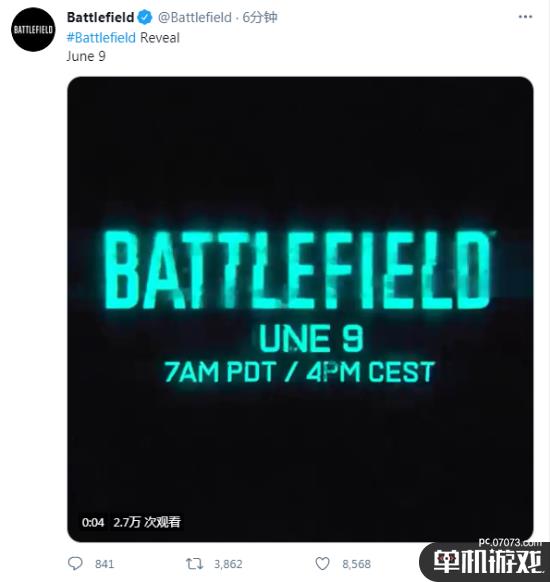Click the Battlefield profile avatar
This screenshot has height=582, width=550.
pos(33,30)
